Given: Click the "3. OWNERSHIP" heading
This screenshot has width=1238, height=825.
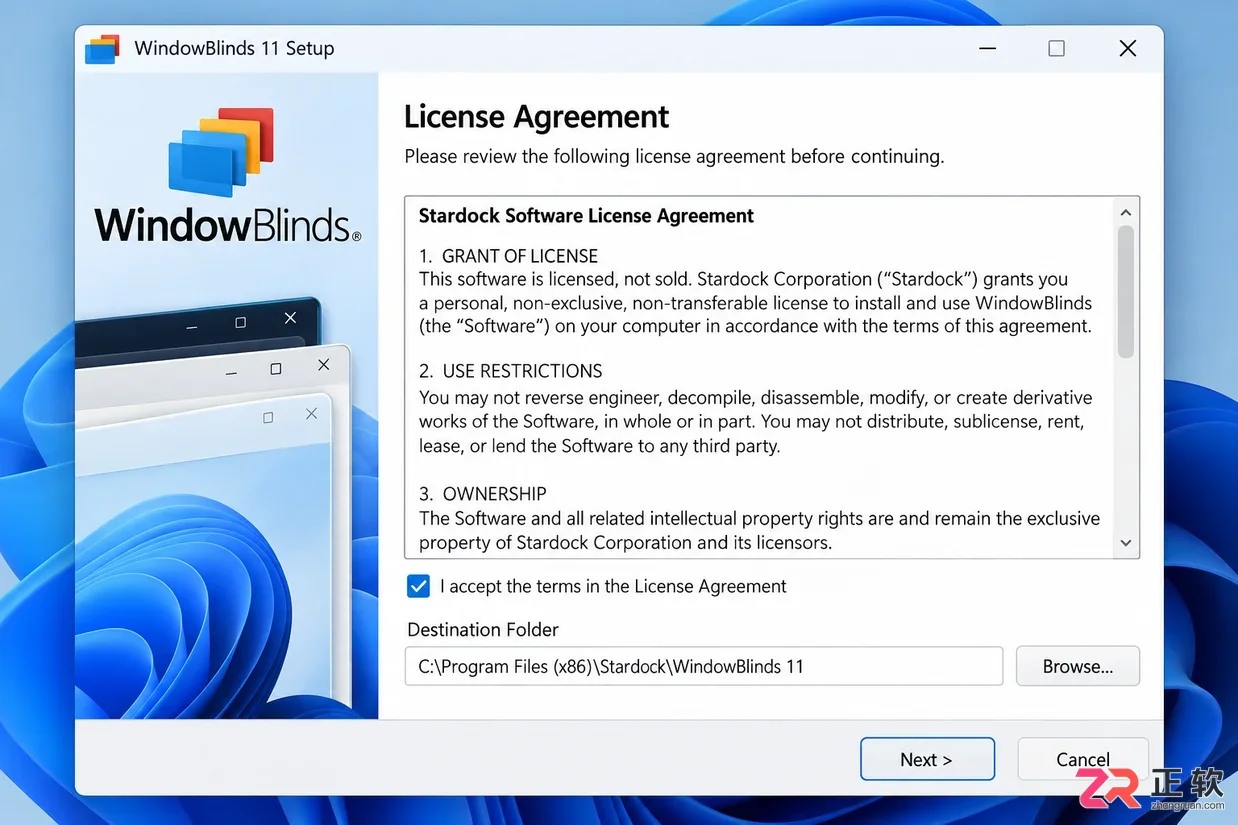Looking at the screenshot, I should point(483,494).
